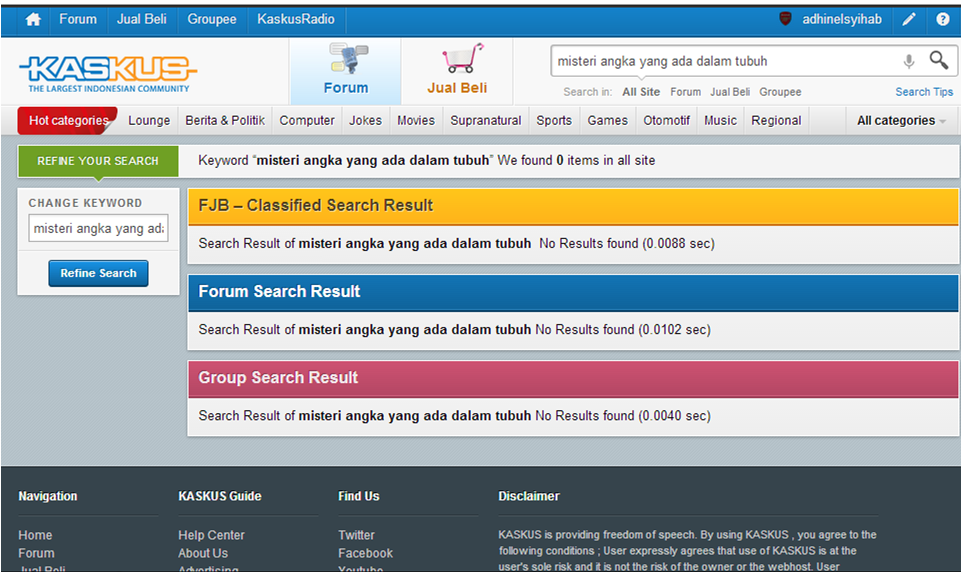Open the Sports category
The height and width of the screenshot is (573, 962).
554,121
